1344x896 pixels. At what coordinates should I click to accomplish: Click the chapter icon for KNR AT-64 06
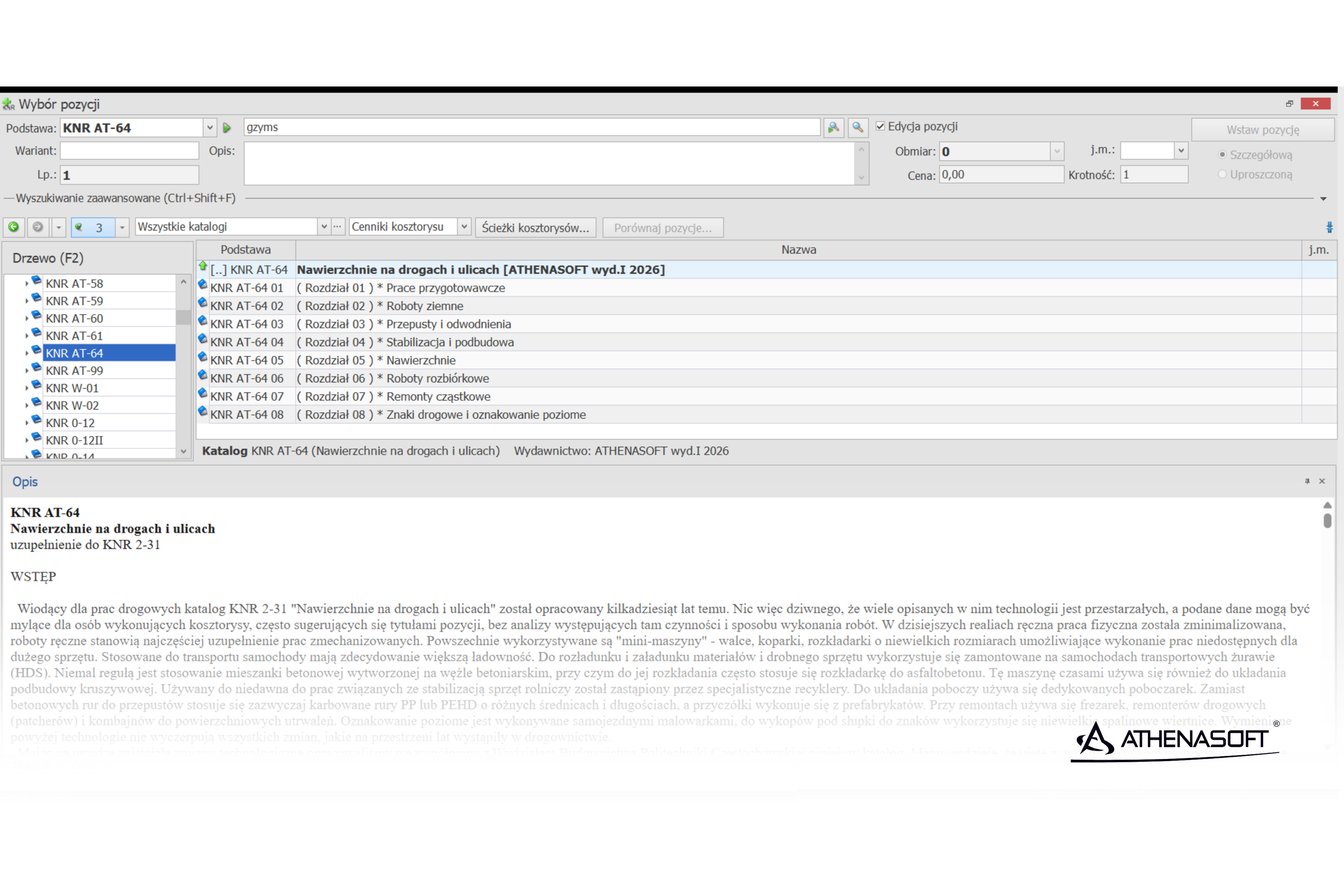point(202,375)
